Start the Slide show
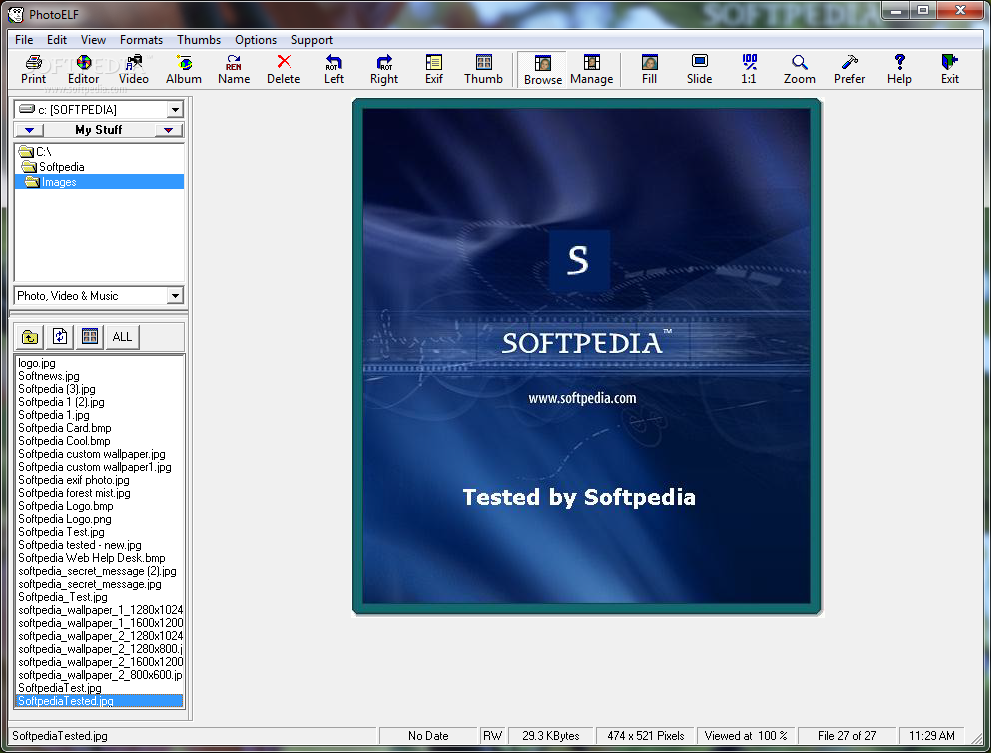 click(699, 69)
